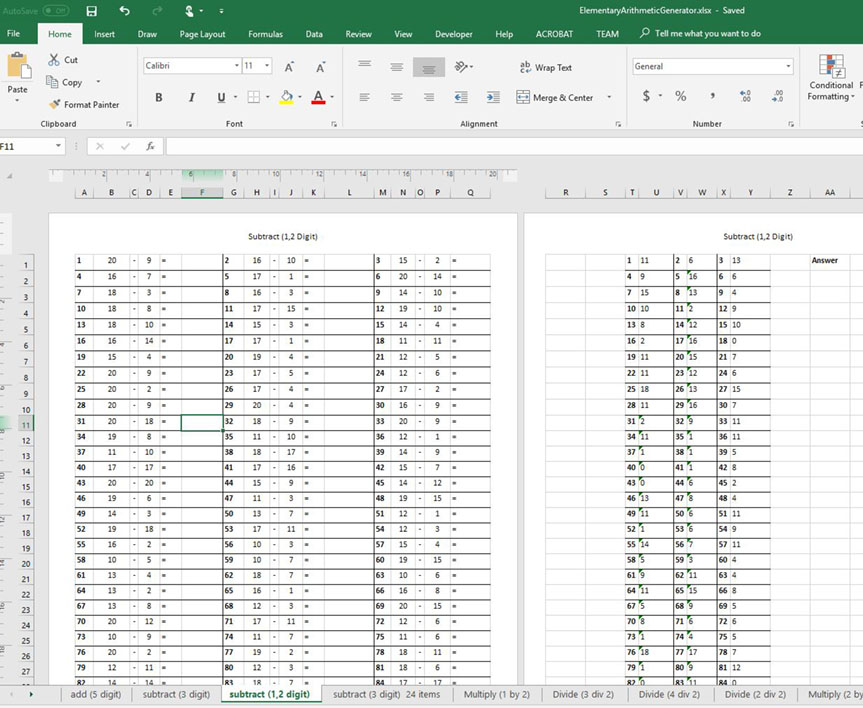Screen dimensions: 863x708
Task: Open the Customize Quick Access Toolbar arrow
Action: tap(221, 11)
